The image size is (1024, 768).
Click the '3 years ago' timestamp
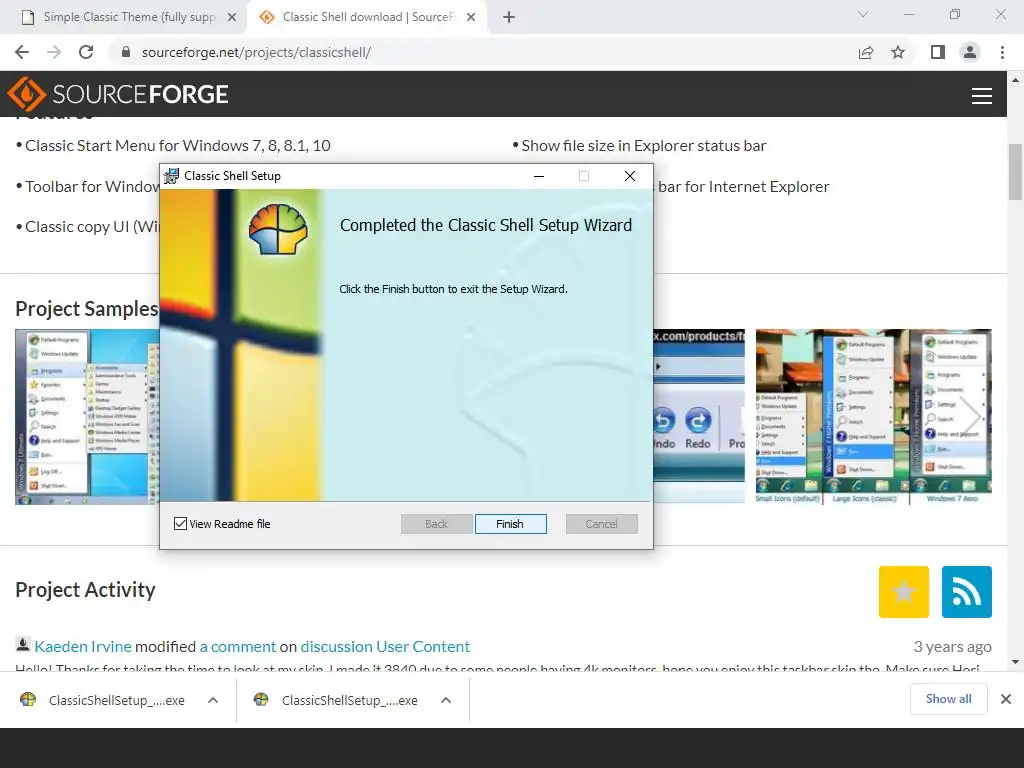pyautogui.click(x=952, y=647)
